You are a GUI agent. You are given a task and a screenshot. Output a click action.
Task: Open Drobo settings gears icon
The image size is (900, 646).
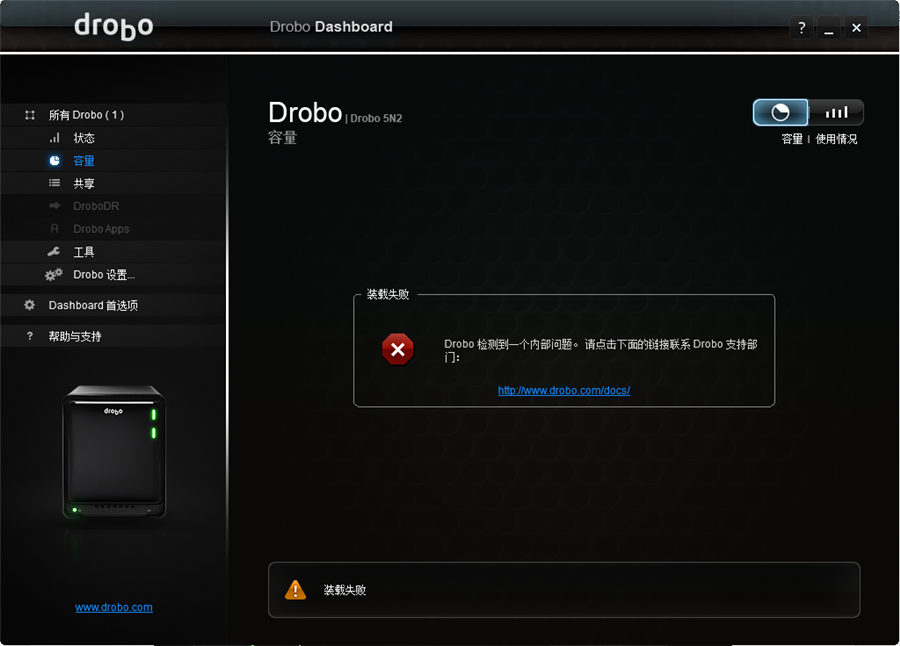tap(54, 275)
